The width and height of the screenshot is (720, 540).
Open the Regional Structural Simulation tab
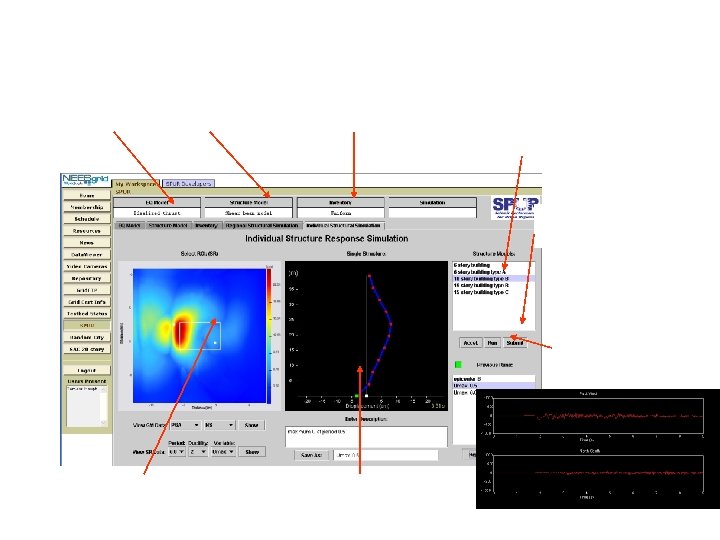263,225
